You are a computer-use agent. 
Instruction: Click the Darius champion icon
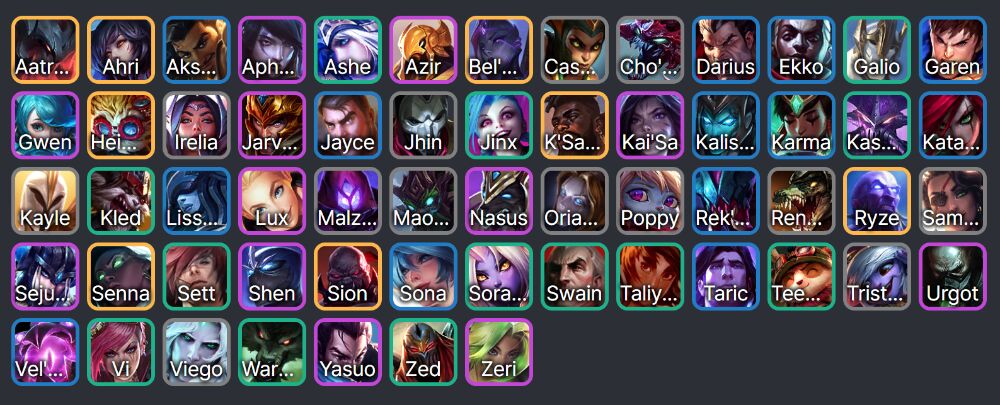[x=726, y=50]
